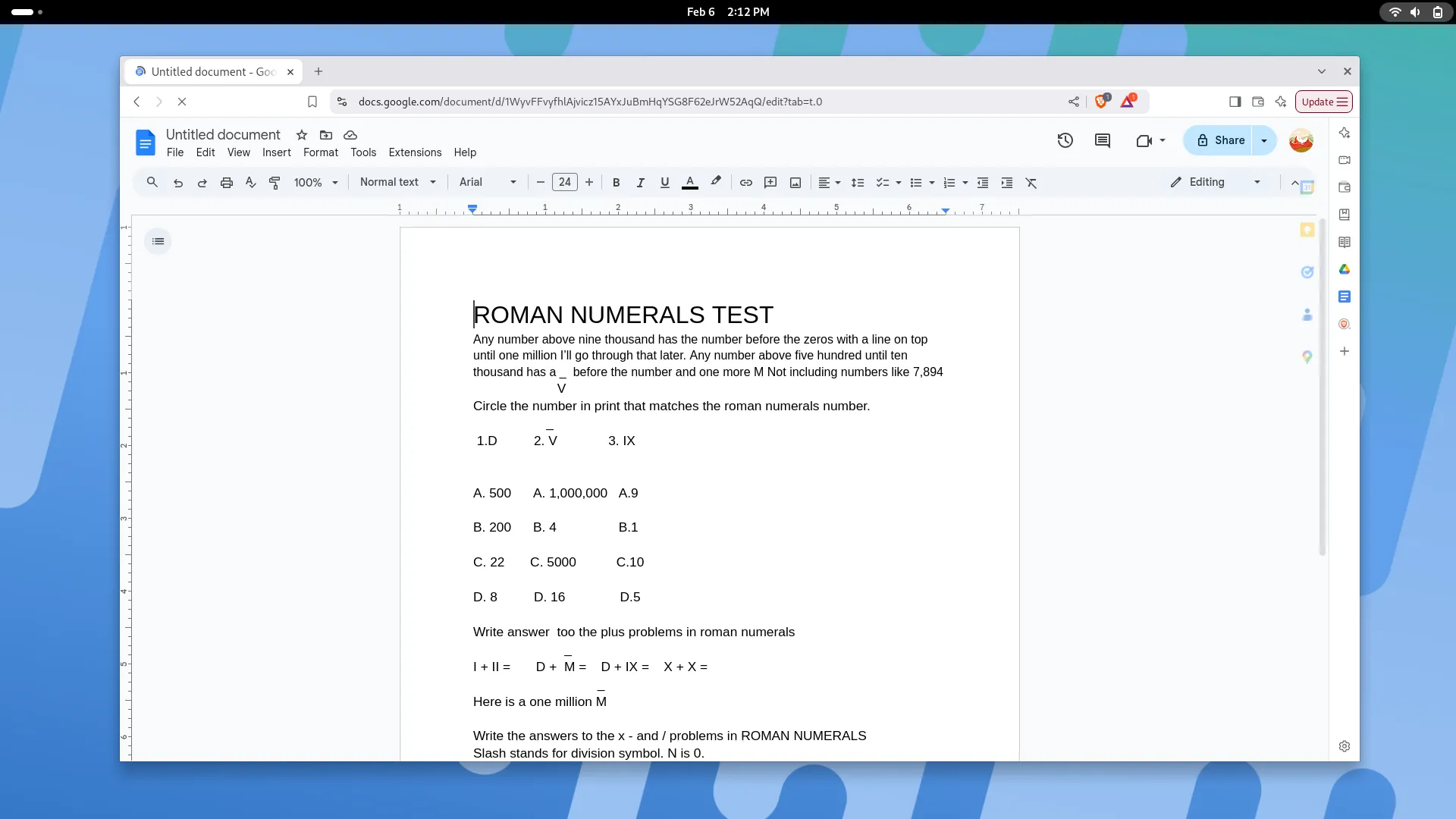Move document to a folder

326,135
